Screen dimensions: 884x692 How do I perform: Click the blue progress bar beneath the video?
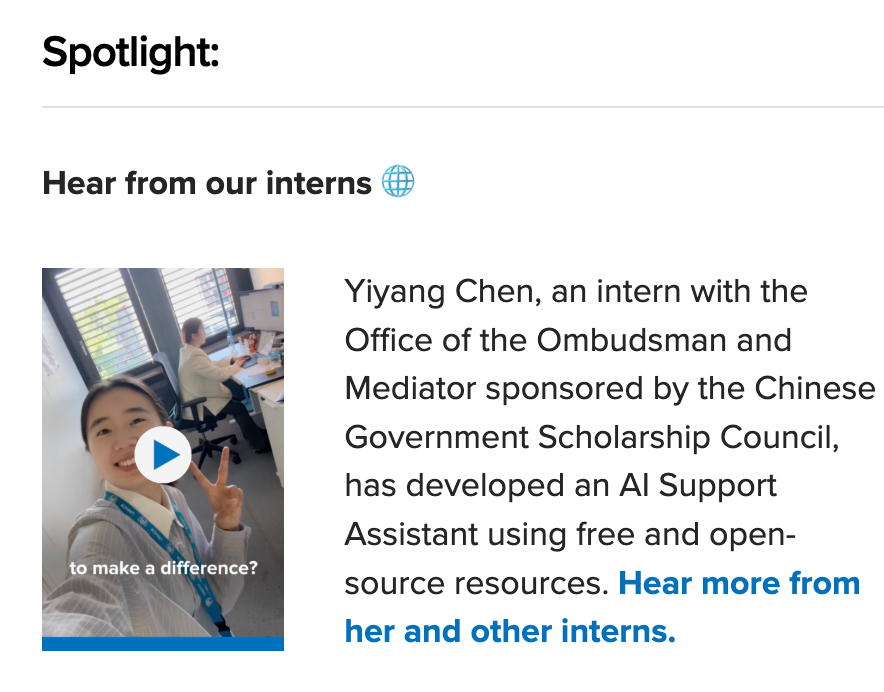click(163, 643)
